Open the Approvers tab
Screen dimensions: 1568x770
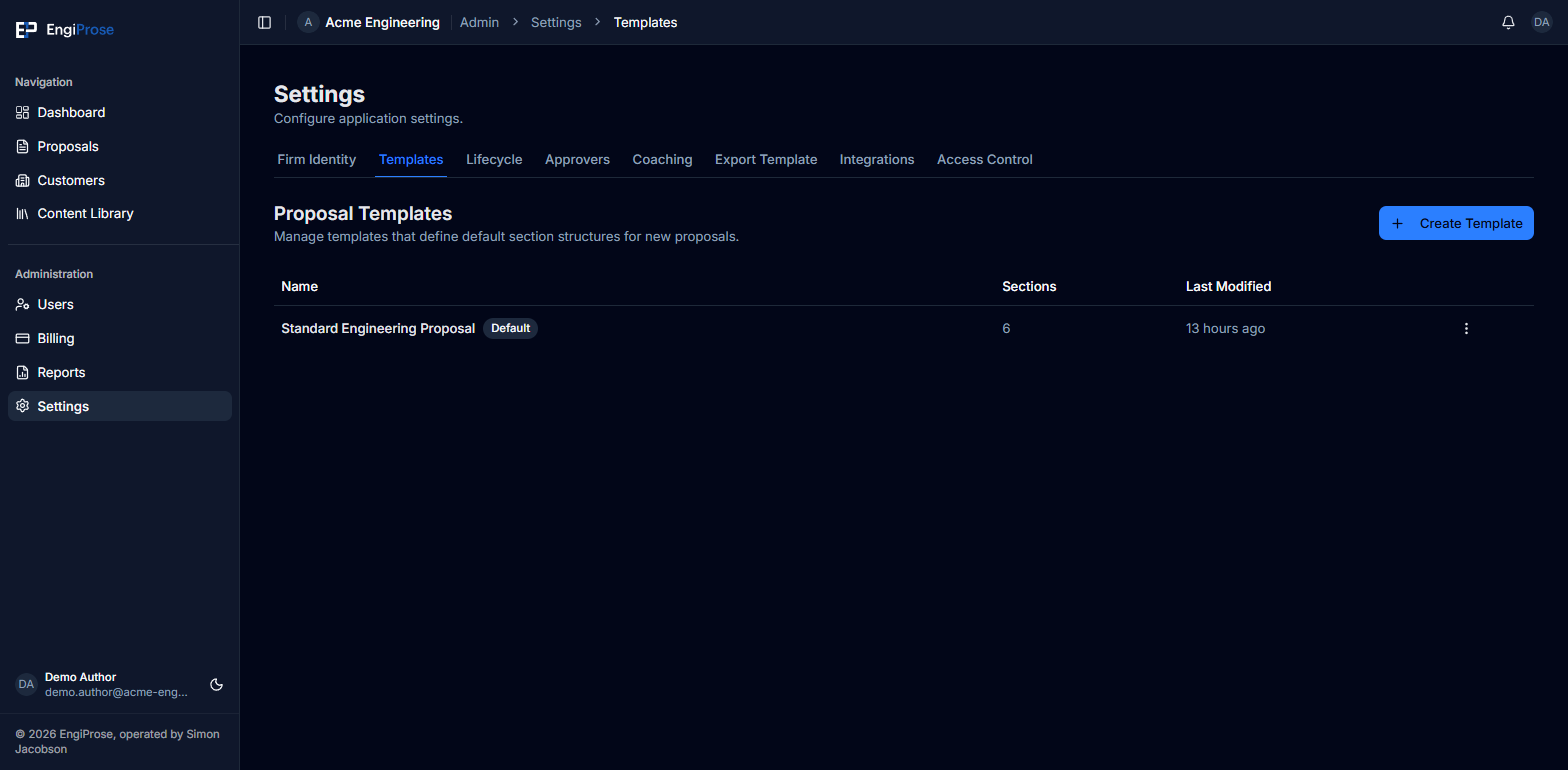pos(577,159)
